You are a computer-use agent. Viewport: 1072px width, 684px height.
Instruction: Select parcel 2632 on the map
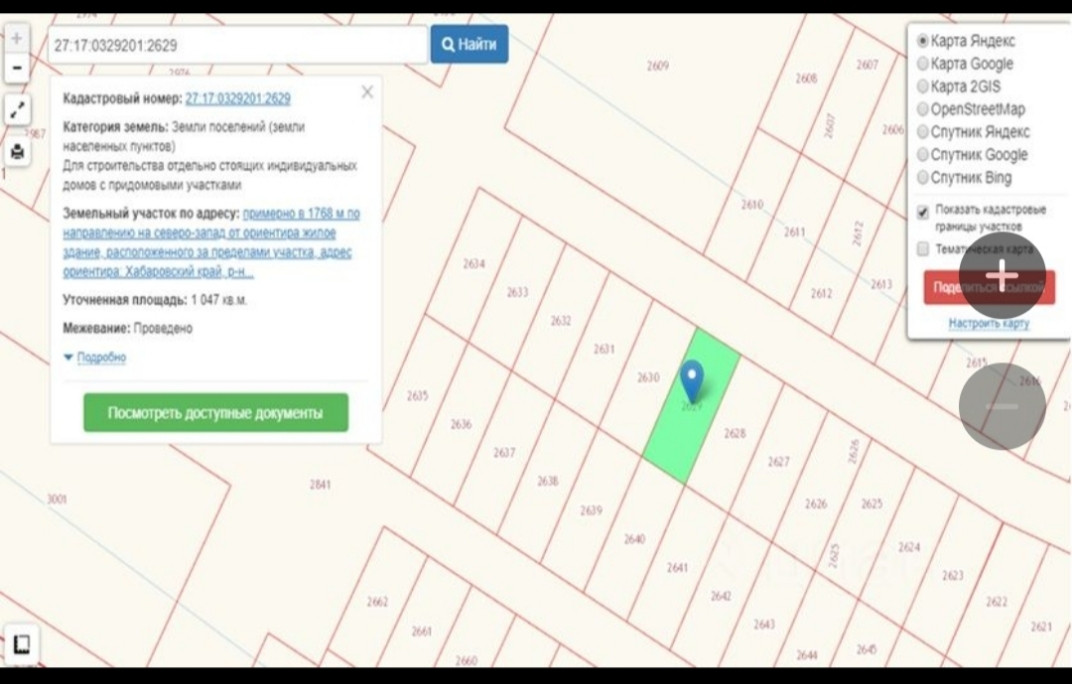[x=560, y=320]
